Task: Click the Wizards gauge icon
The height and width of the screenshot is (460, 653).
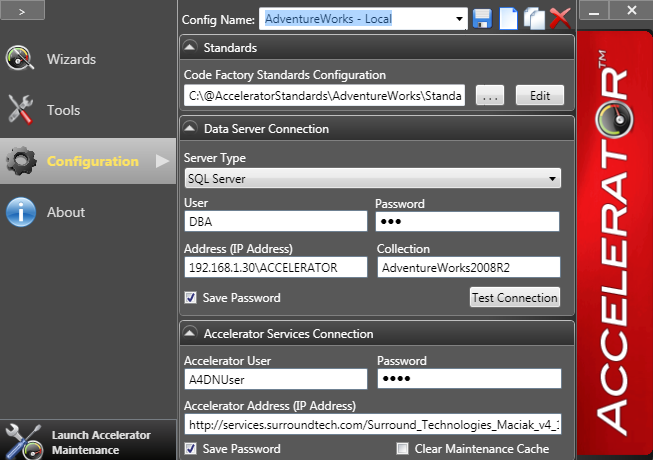Action: 19,58
